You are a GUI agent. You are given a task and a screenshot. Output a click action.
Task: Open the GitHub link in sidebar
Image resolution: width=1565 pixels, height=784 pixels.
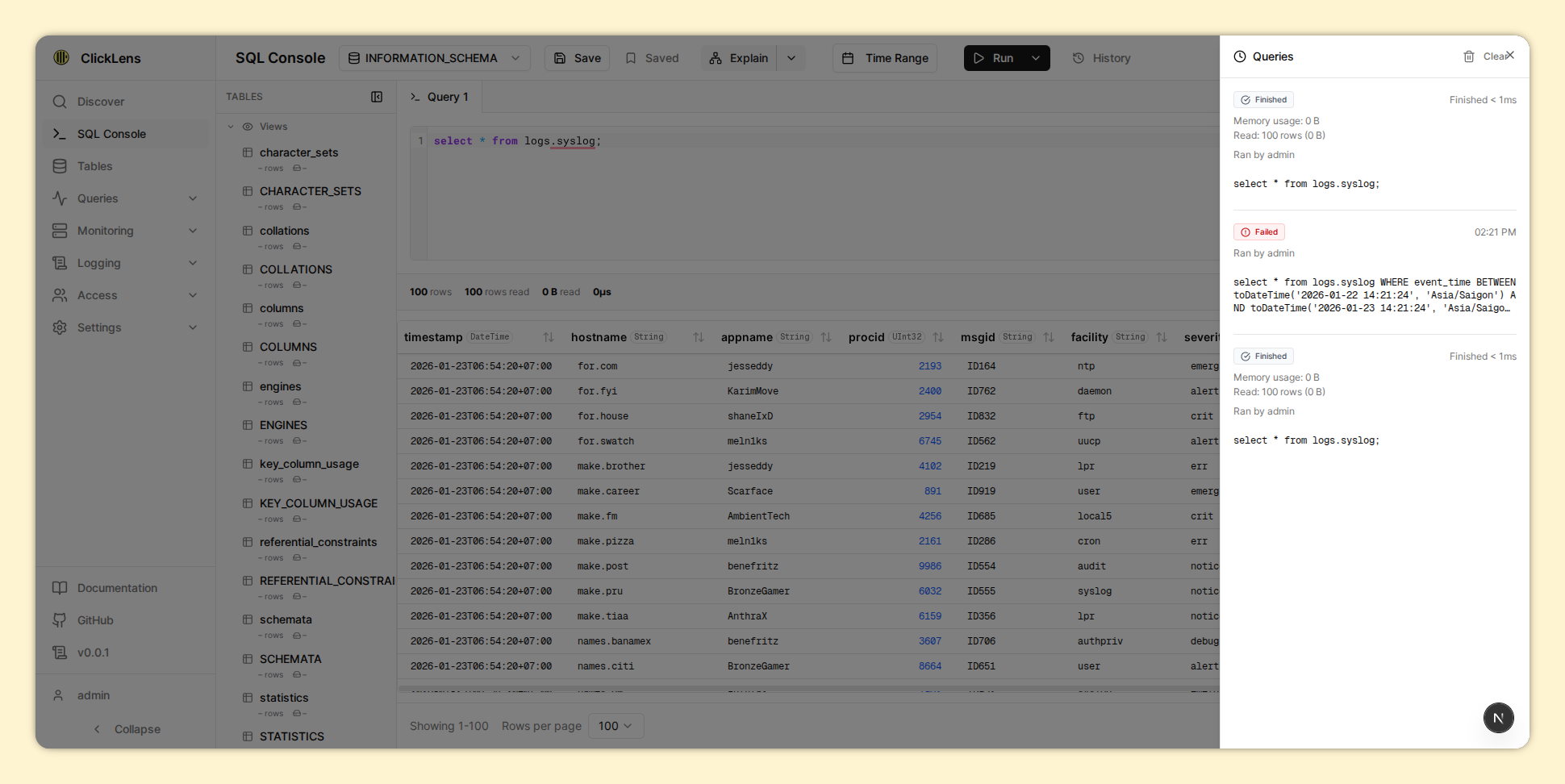pyautogui.click(x=95, y=620)
